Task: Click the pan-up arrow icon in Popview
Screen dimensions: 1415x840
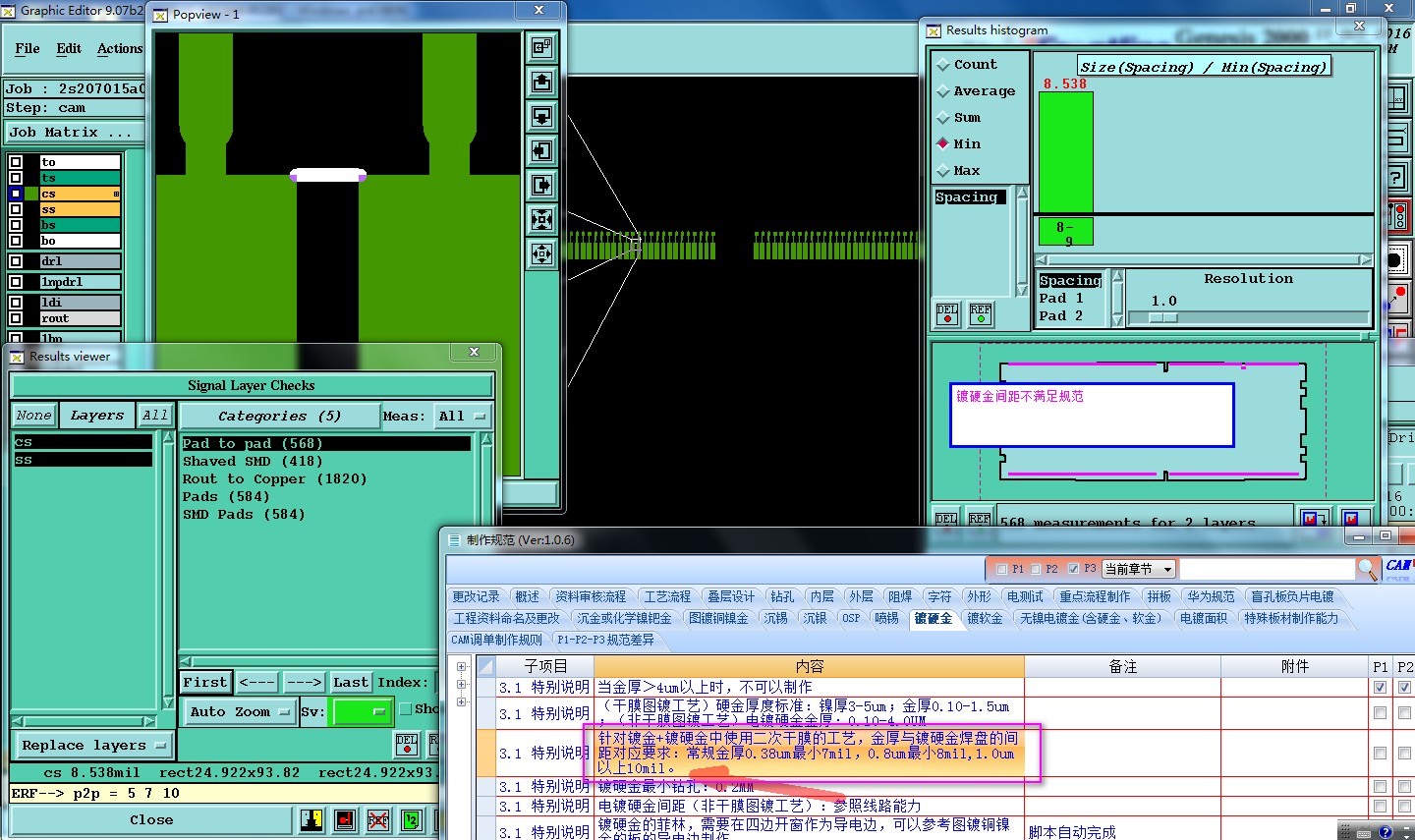Action: (541, 82)
